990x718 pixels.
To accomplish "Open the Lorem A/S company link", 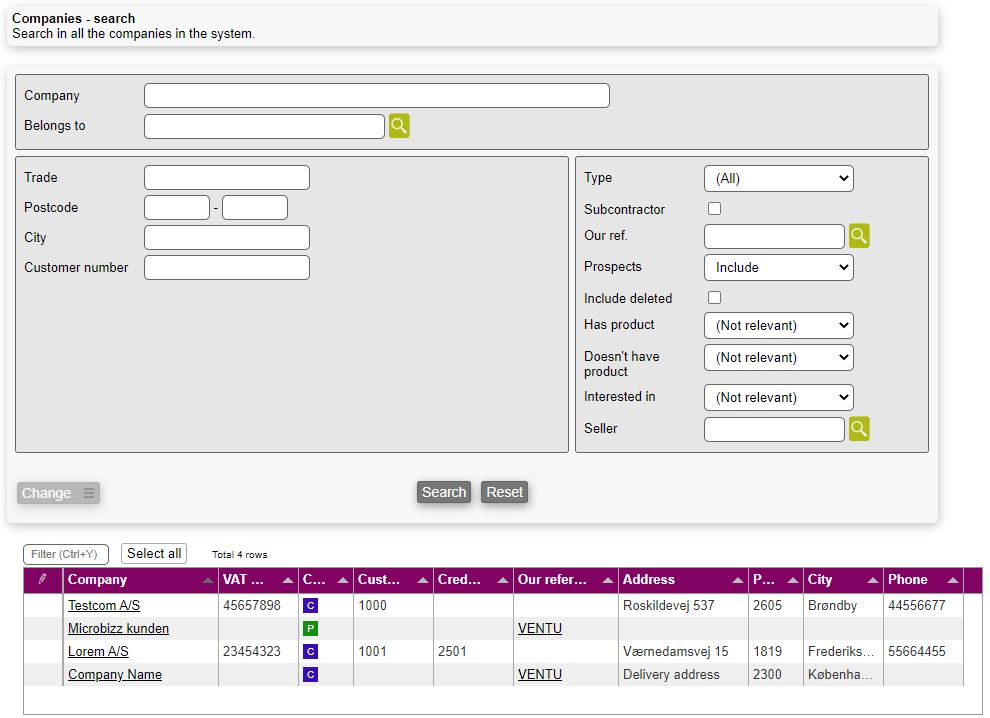I will tap(98, 652).
